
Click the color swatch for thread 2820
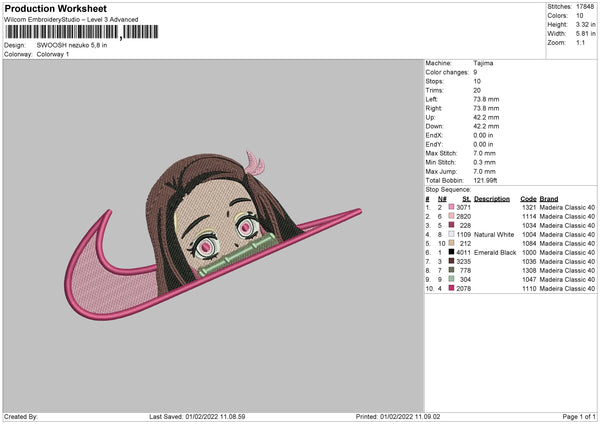[451, 216]
